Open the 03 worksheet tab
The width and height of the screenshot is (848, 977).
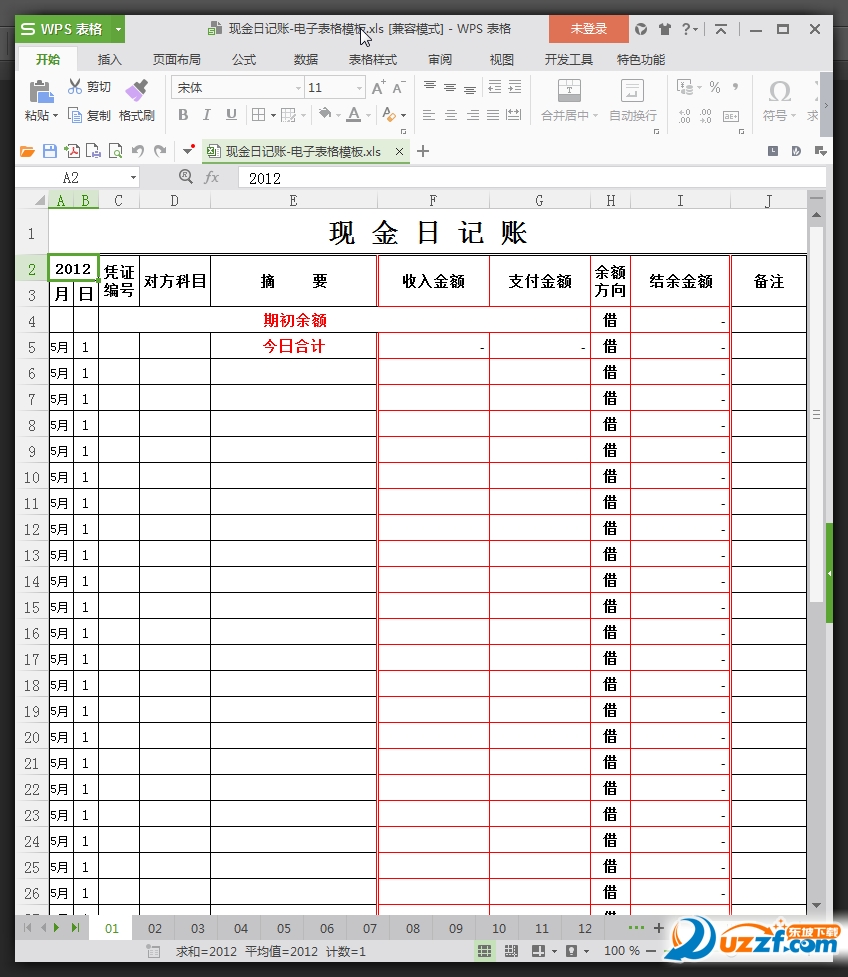197,929
